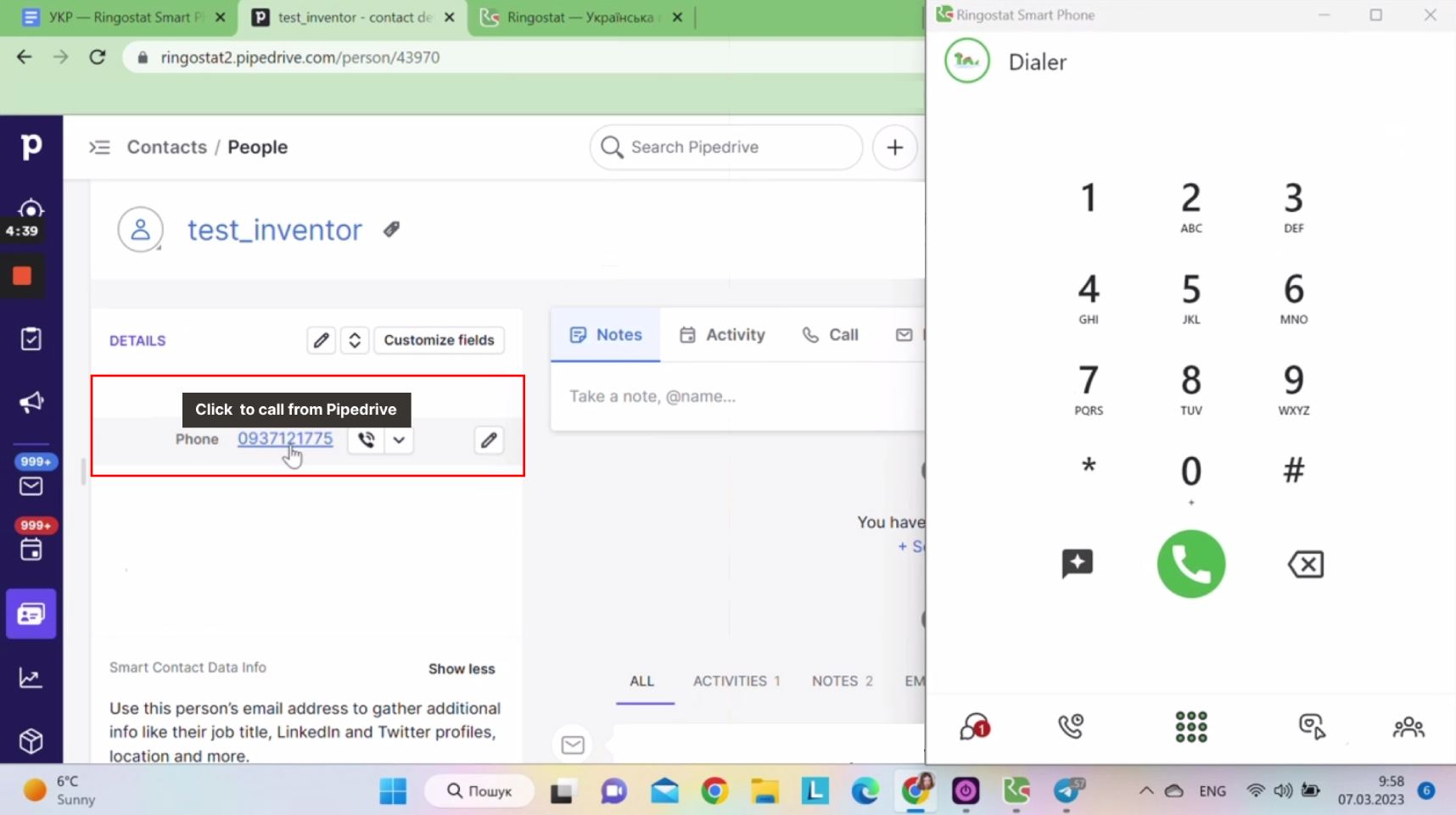
Task: Click the collapse/expand arrows in Details header
Action: pyautogui.click(x=355, y=340)
